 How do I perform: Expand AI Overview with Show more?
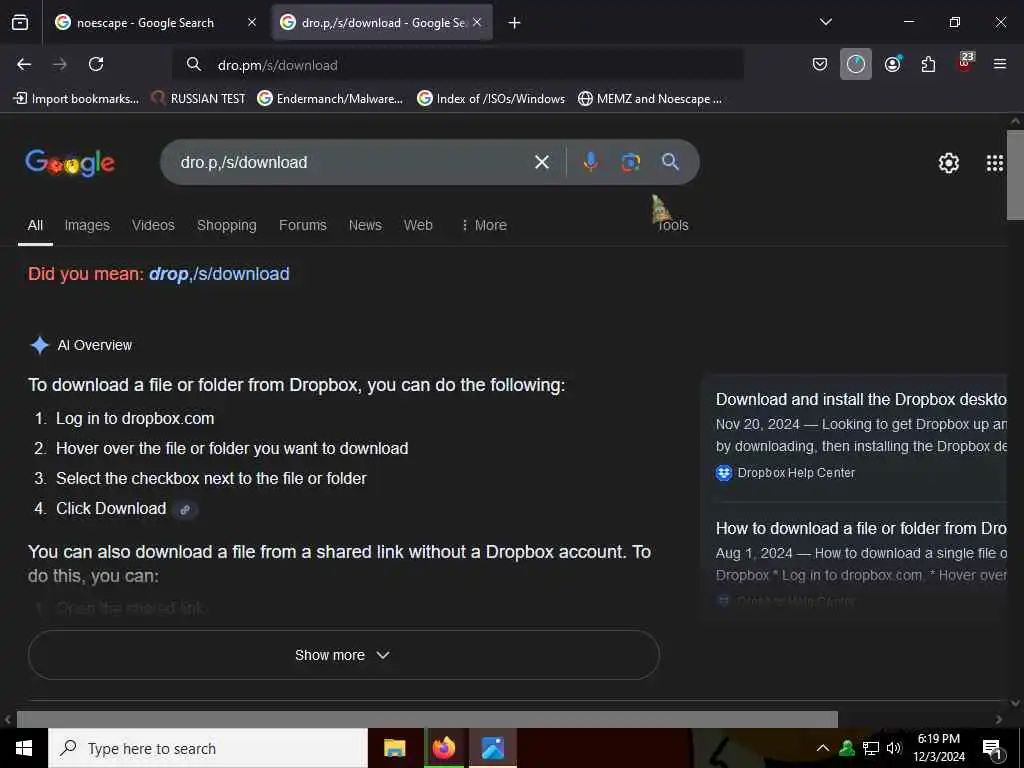coord(344,655)
